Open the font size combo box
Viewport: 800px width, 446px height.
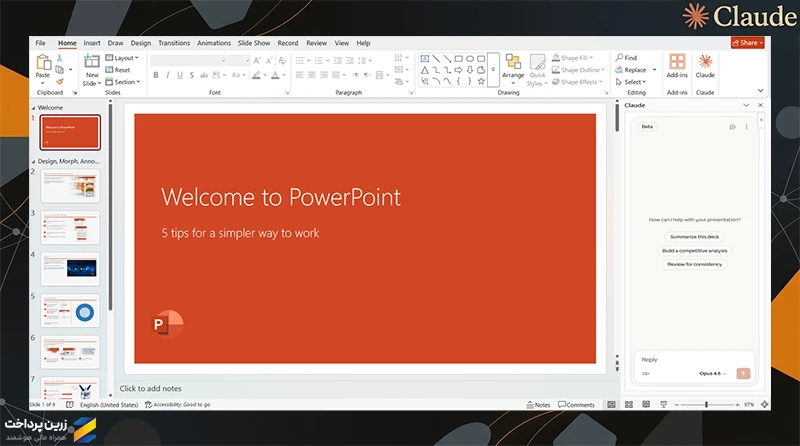239,60
